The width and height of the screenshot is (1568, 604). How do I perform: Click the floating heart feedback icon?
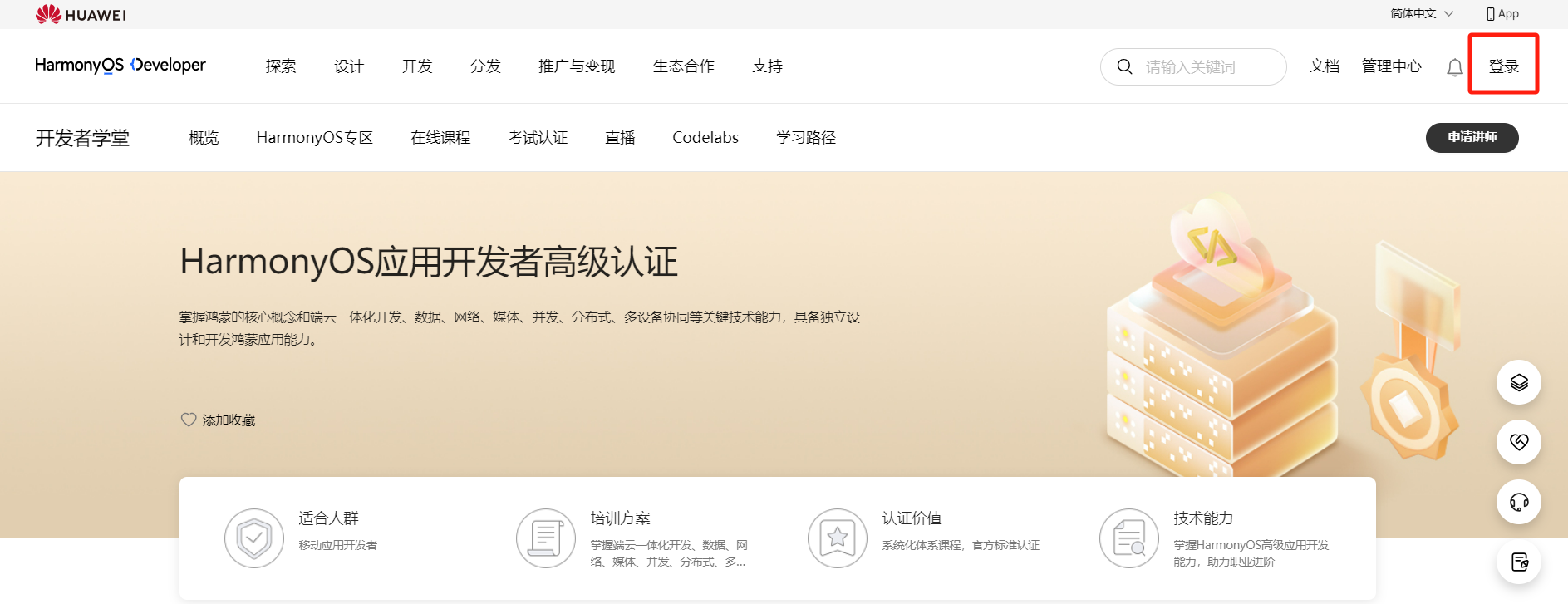click(x=1519, y=442)
